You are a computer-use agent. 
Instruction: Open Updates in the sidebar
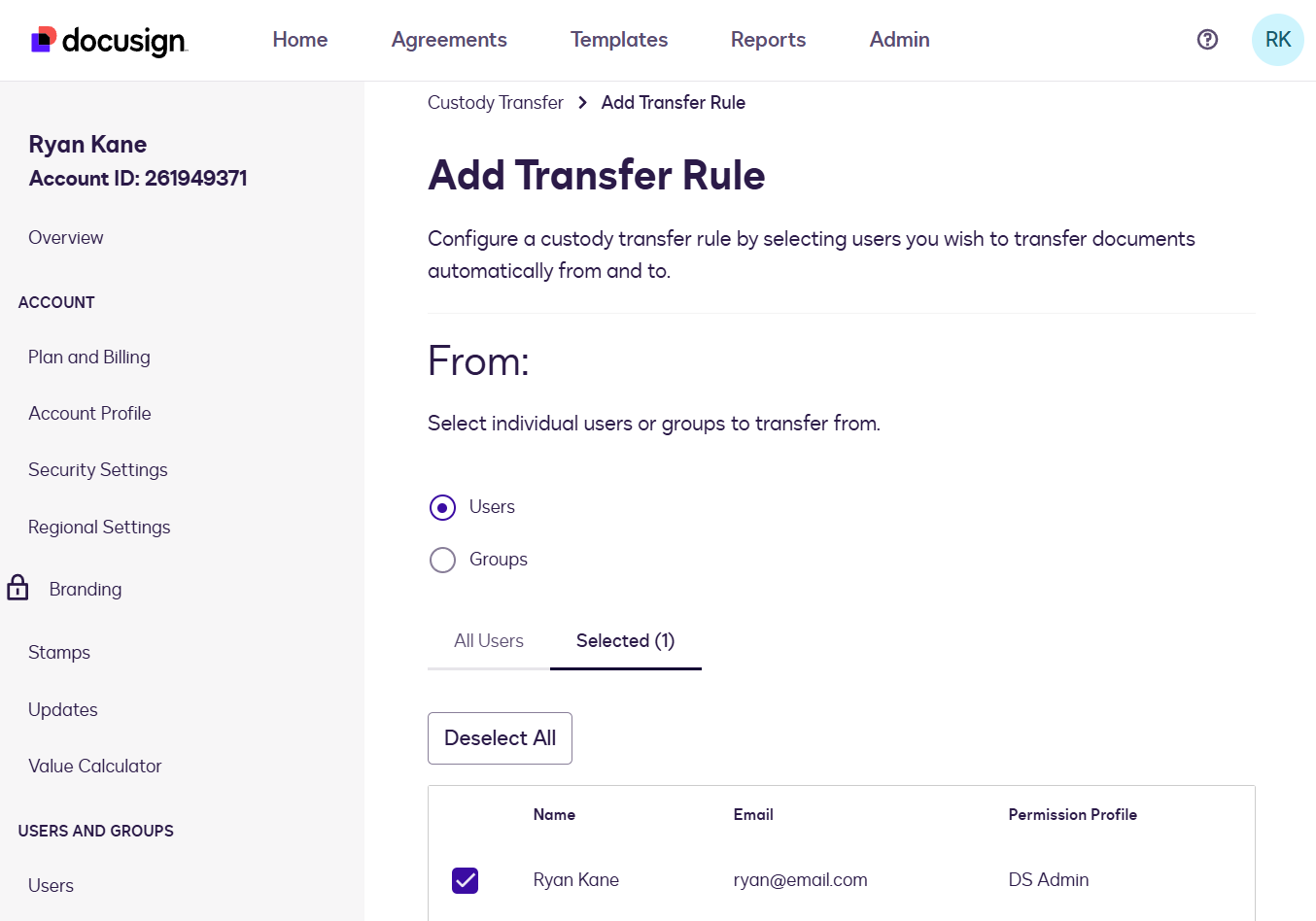click(63, 710)
